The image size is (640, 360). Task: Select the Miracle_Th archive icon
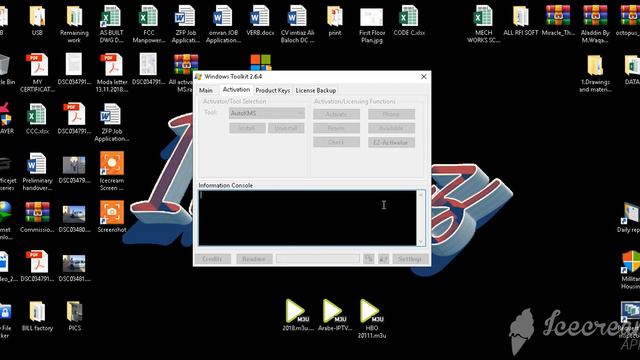pyautogui.click(x=558, y=16)
